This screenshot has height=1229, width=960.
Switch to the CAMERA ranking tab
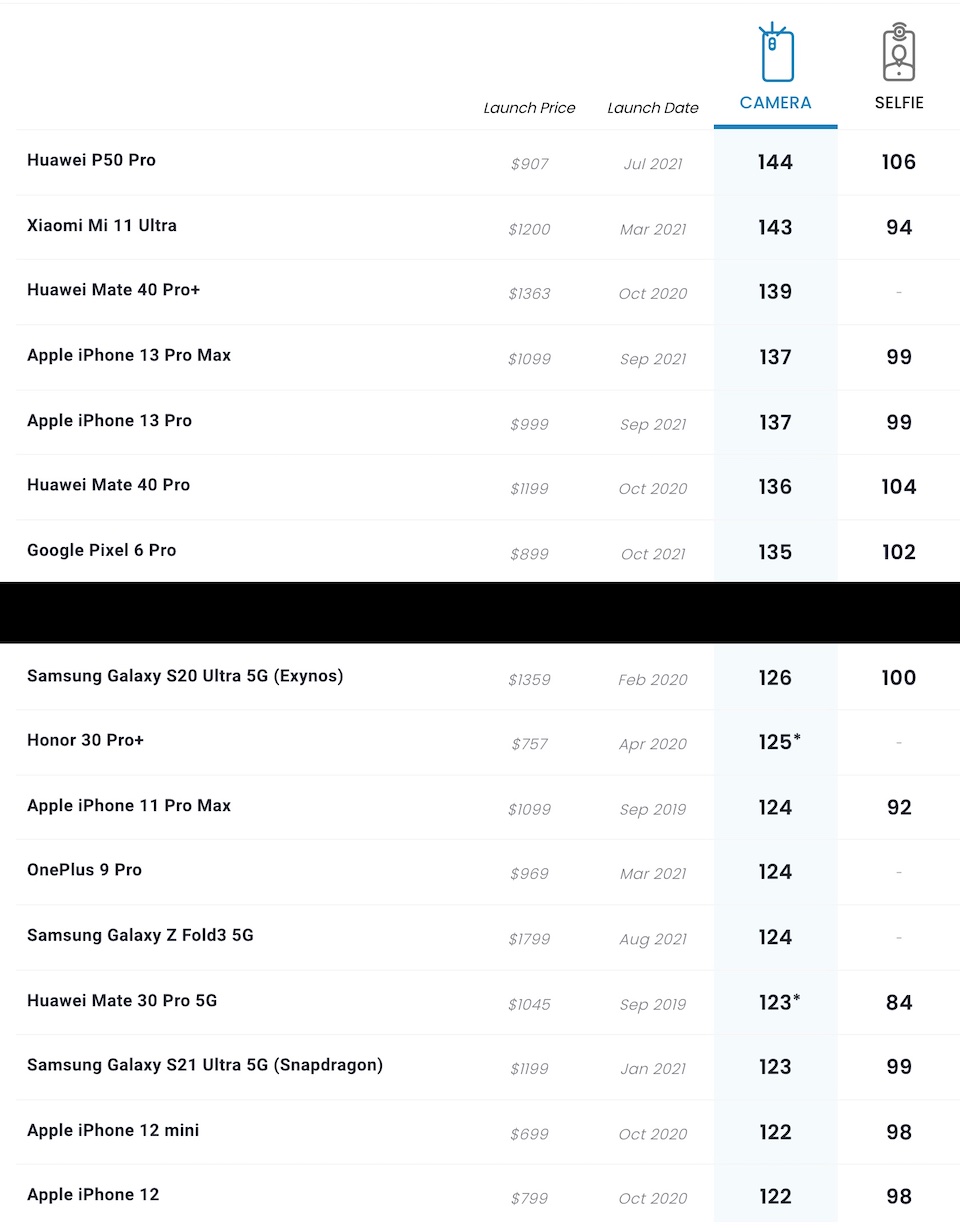click(776, 103)
